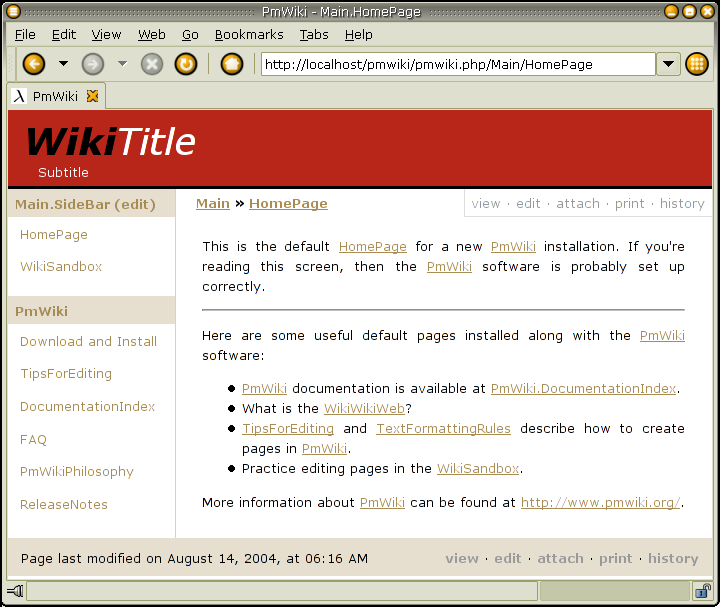Click HomePage link in first paragraph
Screen dimensions: 720x607
pos(372,247)
